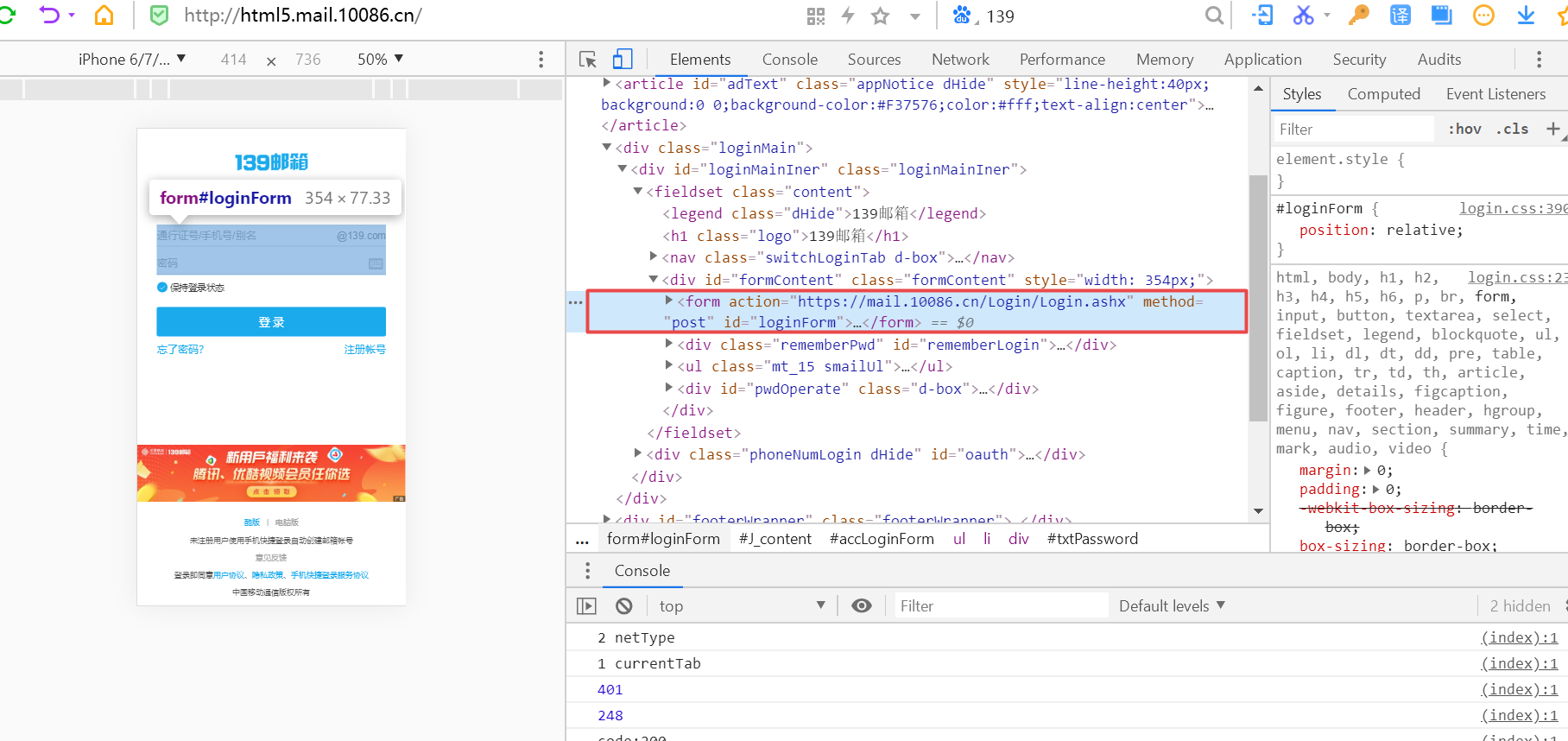Open the Application tab

[x=1262, y=60]
